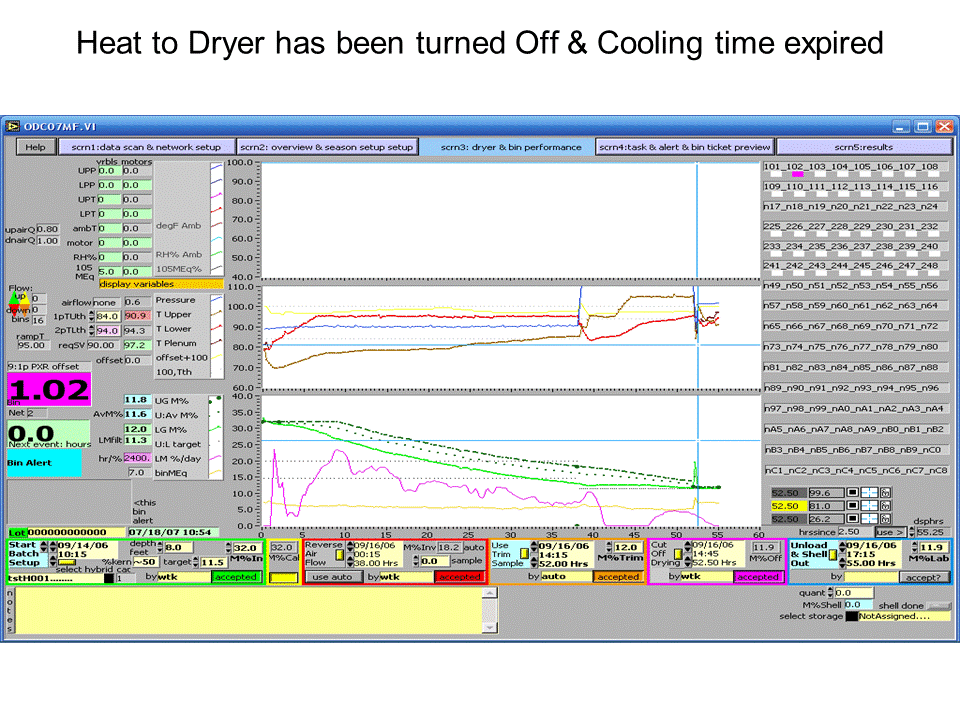The height and width of the screenshot is (720, 960).
Task: Click the accept? button in Unload section
Action: (x=924, y=577)
